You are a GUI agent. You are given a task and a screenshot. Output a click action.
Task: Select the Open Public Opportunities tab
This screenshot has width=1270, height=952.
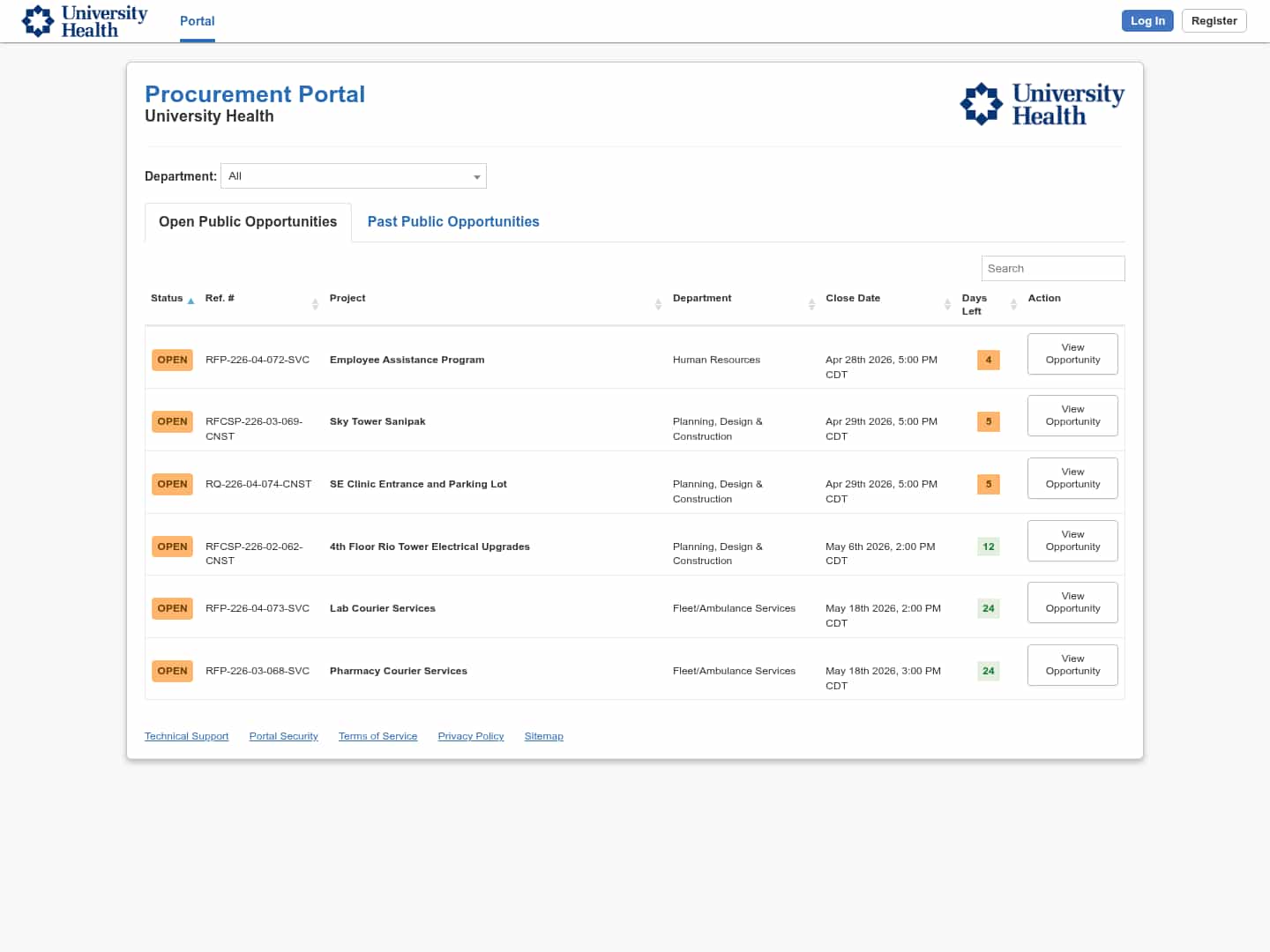point(248,222)
